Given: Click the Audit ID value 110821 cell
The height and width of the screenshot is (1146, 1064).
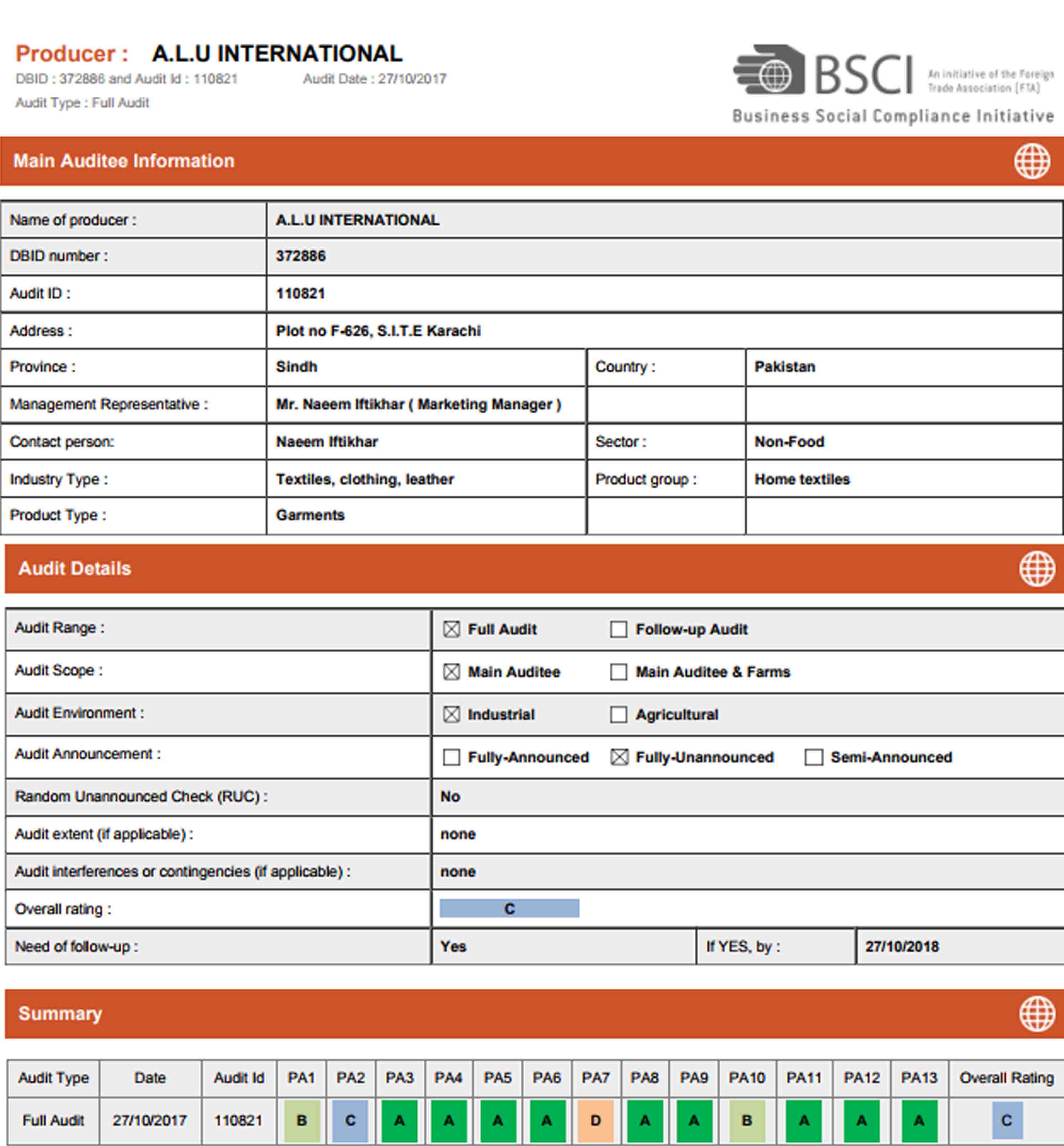Looking at the screenshot, I should 664,294.
